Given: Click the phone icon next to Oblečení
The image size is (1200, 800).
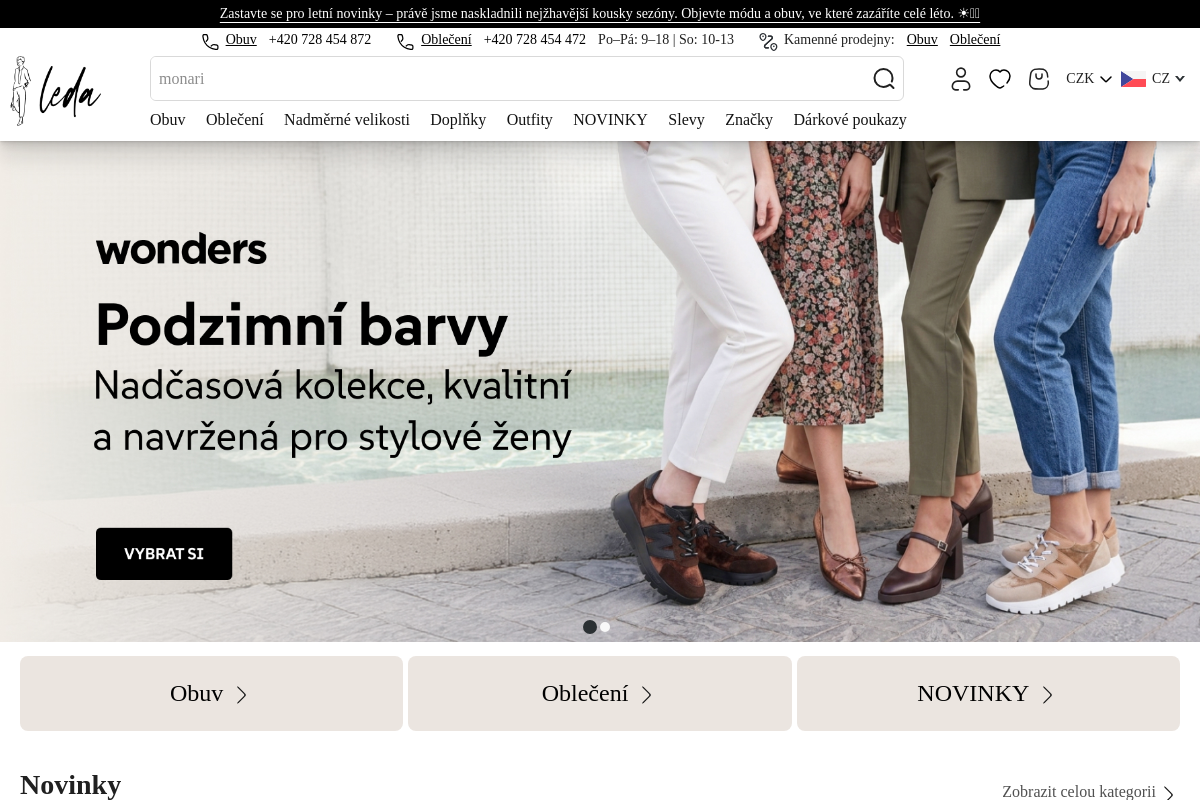Looking at the screenshot, I should pyautogui.click(x=405, y=41).
